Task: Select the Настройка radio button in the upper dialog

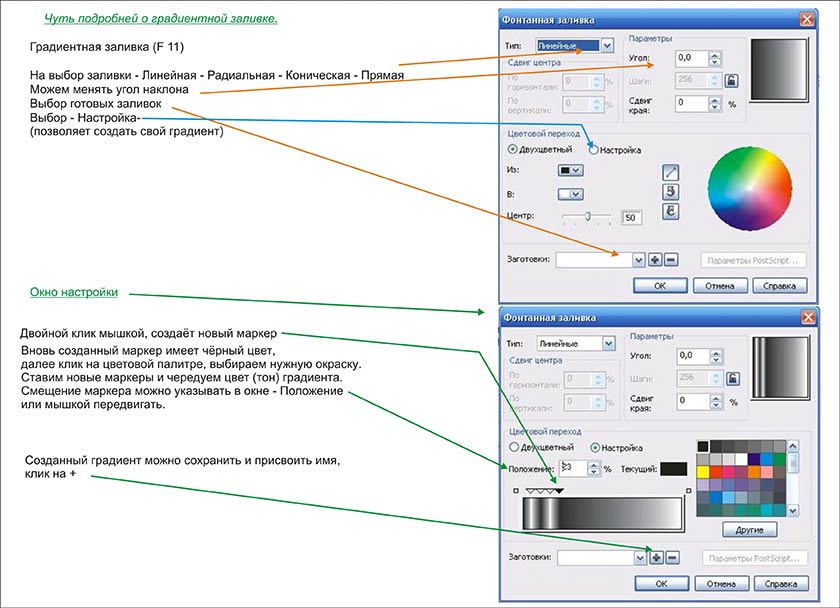Action: point(594,150)
